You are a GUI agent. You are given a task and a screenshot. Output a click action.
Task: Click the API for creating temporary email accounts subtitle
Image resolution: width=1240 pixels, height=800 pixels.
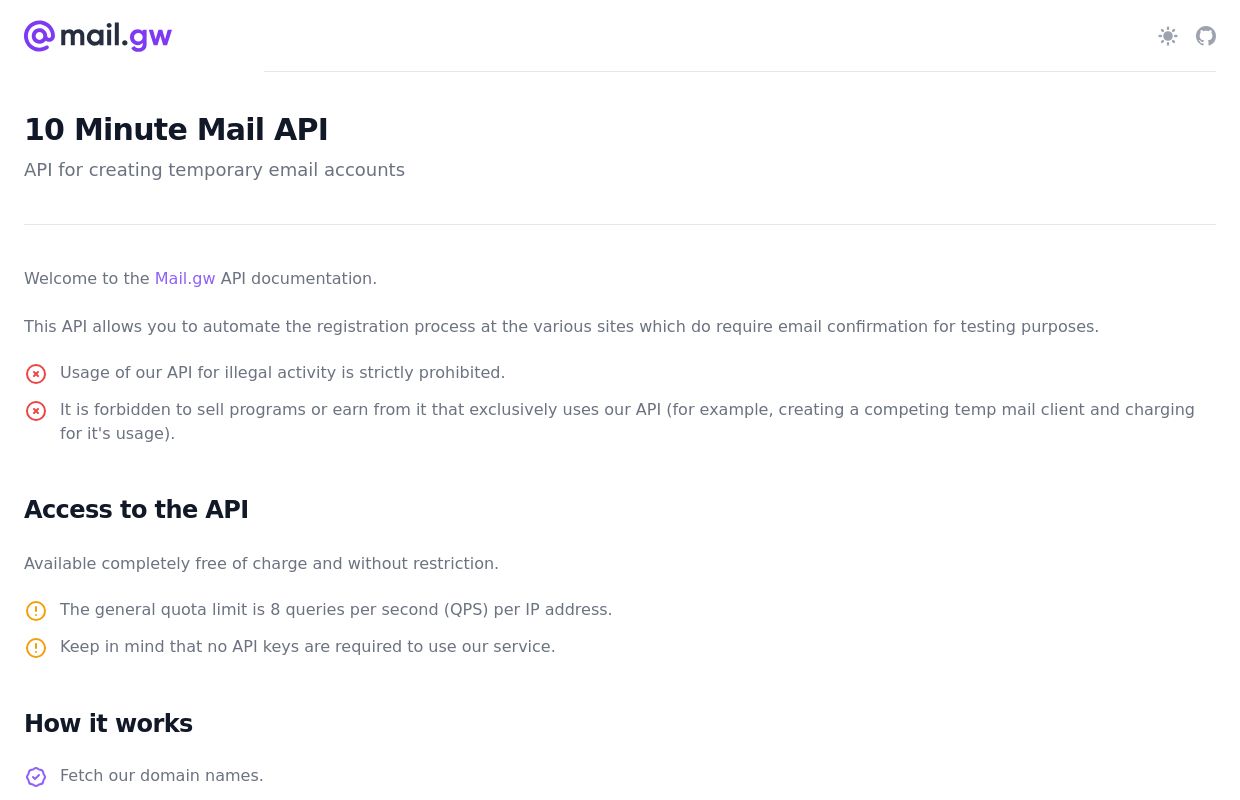(x=214, y=170)
